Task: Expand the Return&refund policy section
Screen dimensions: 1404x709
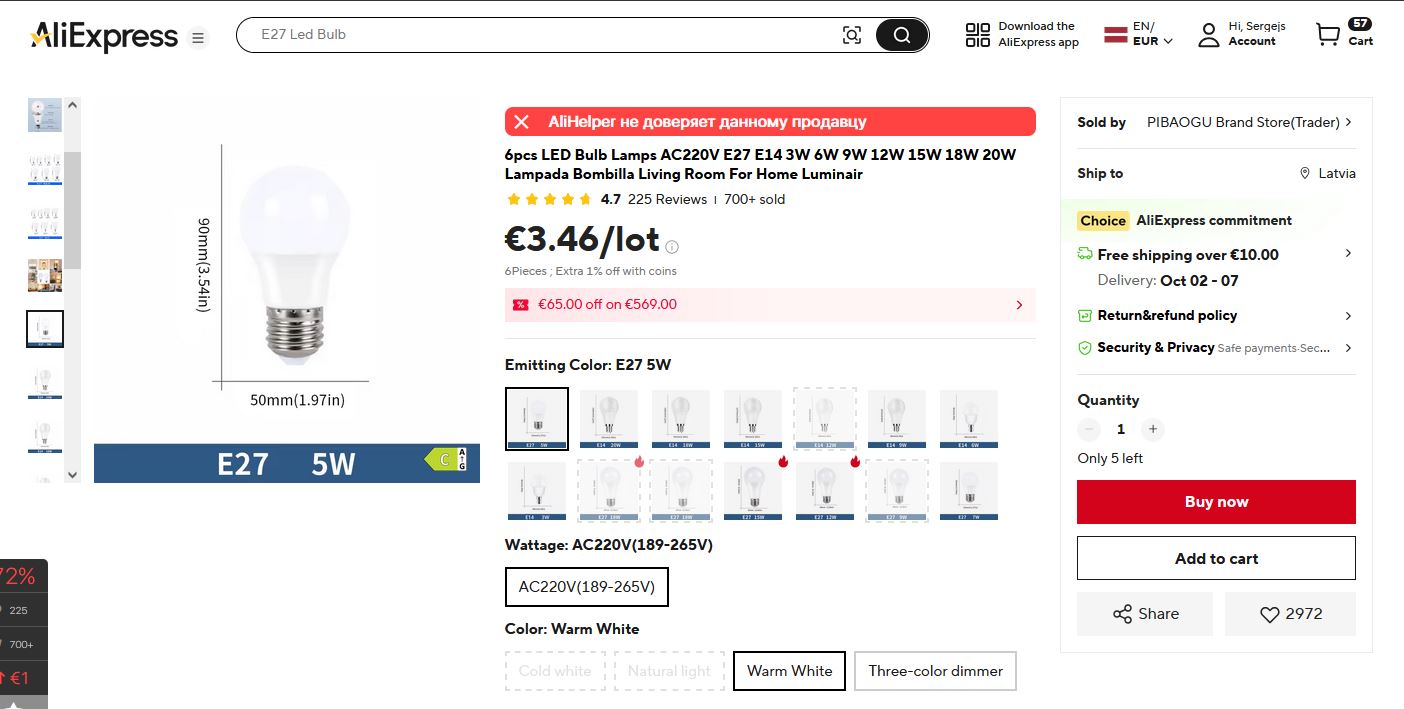Action: point(1348,316)
